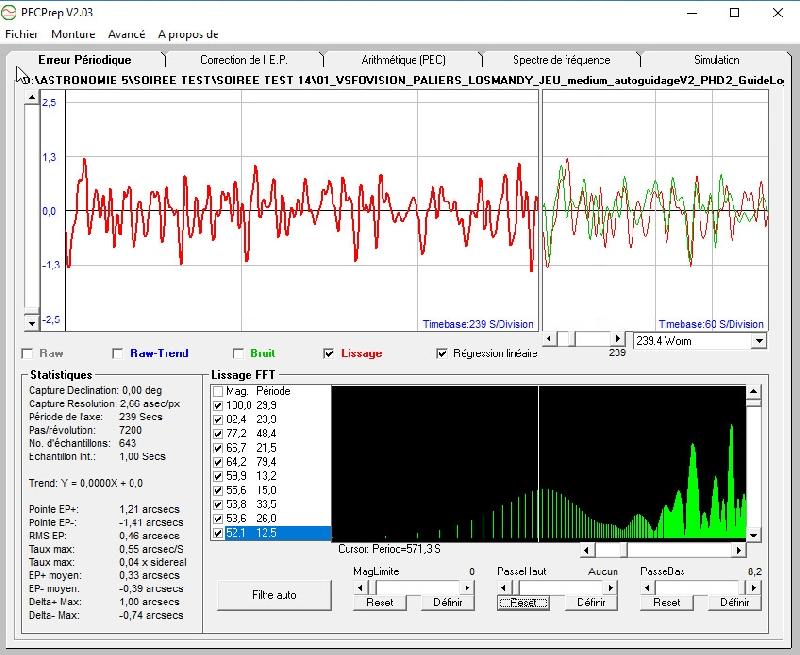Switch to the Correction de l'E.P. tab

pos(244,60)
